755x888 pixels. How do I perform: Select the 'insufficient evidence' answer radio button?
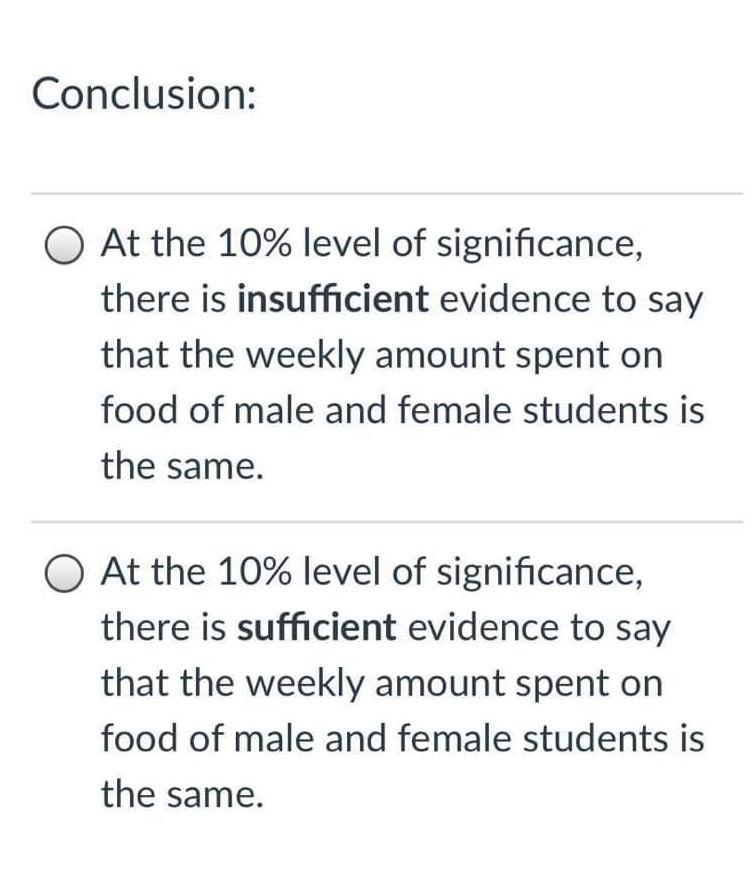coord(62,243)
